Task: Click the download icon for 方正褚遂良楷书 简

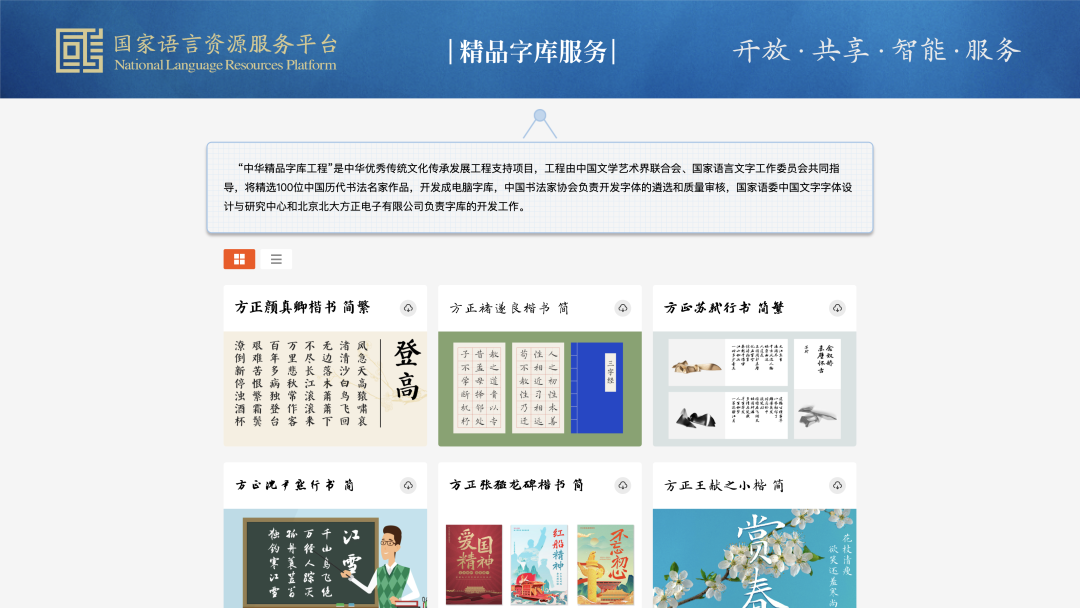Action: coord(623,308)
